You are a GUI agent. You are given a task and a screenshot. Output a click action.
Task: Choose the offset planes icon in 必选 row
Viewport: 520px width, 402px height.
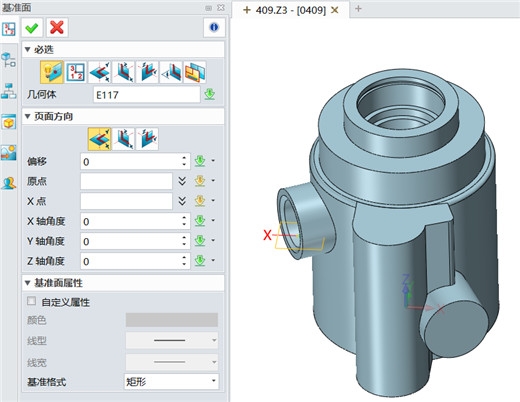point(195,72)
